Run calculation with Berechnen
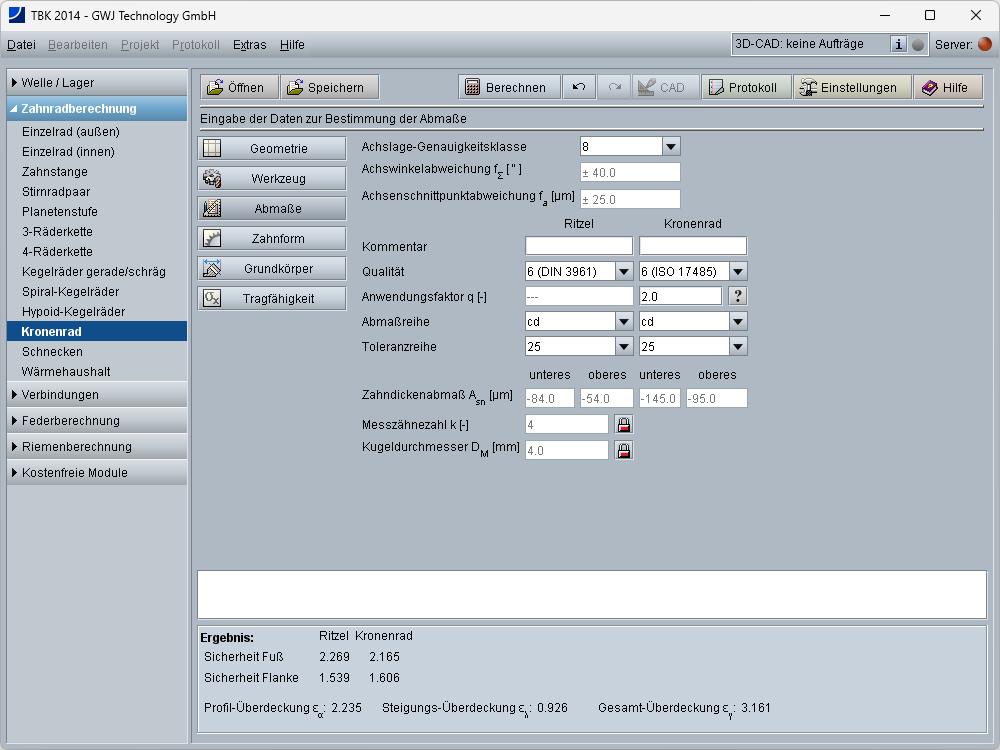This screenshot has height=750, width=1000. click(509, 87)
